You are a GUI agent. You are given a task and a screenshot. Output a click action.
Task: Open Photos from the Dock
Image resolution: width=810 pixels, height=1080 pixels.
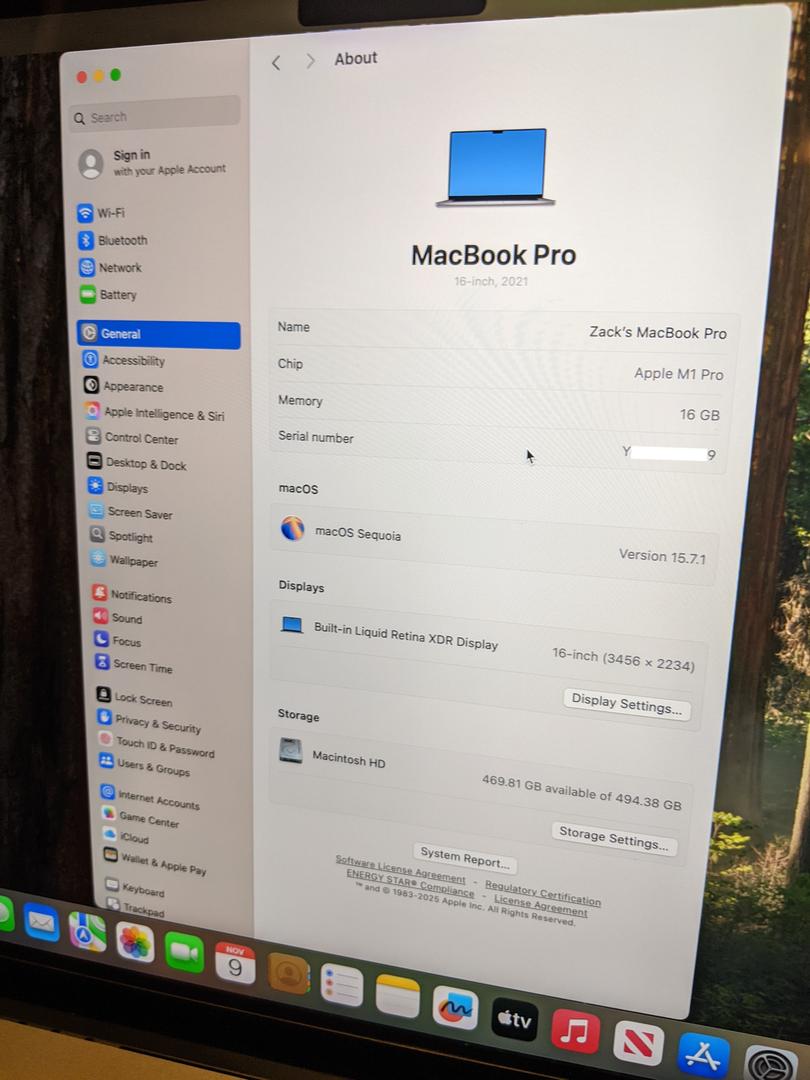tap(135, 943)
